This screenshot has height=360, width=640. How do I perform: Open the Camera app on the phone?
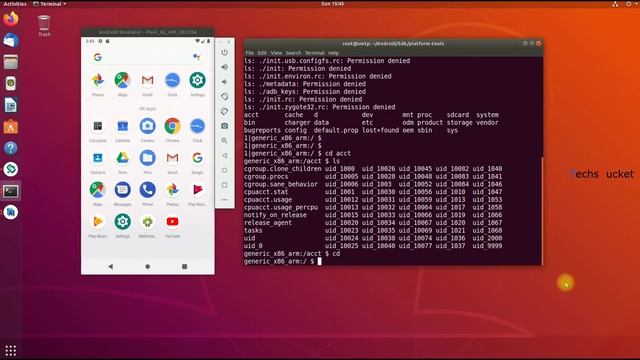click(147, 126)
